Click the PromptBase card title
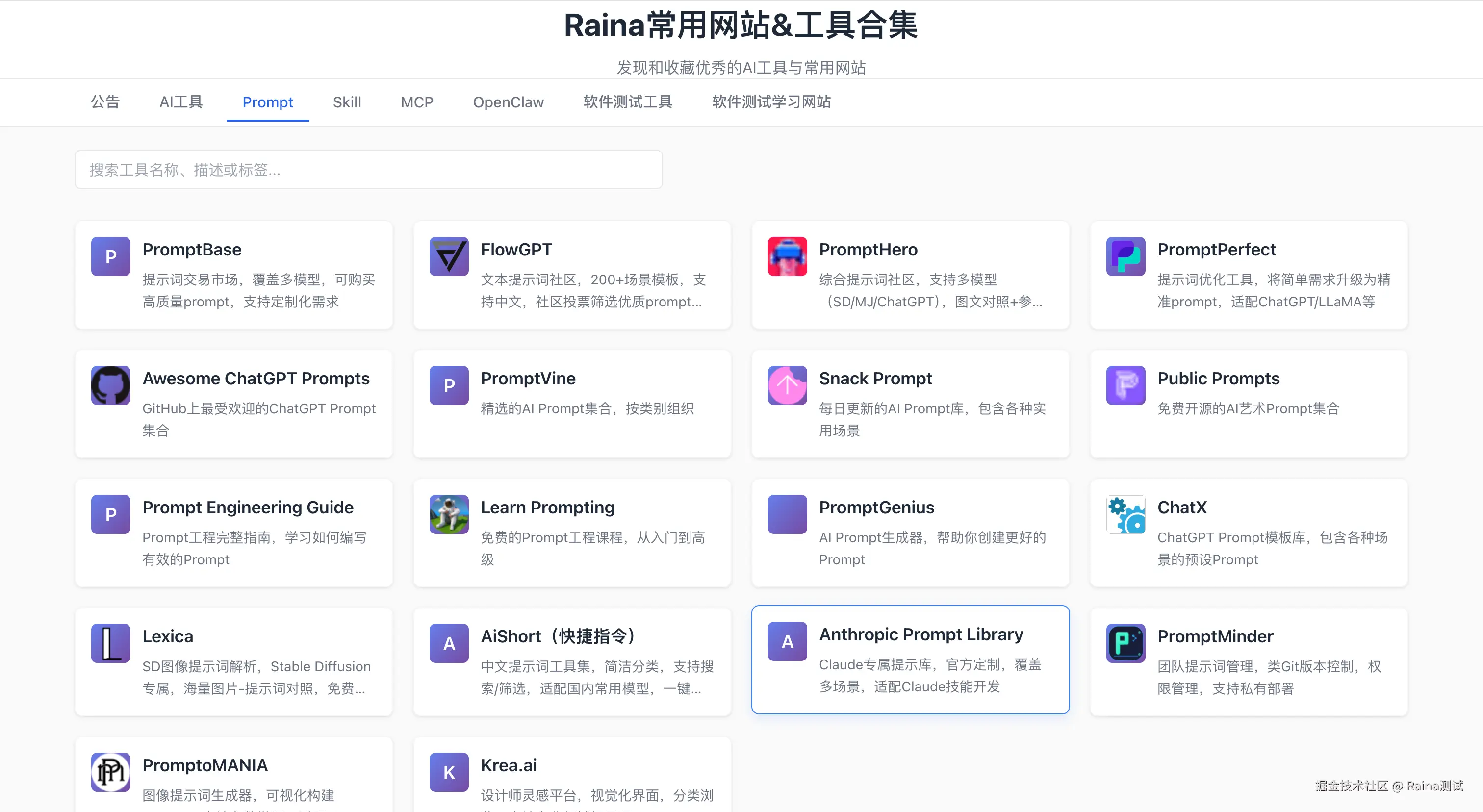The image size is (1483, 812). pos(192,249)
